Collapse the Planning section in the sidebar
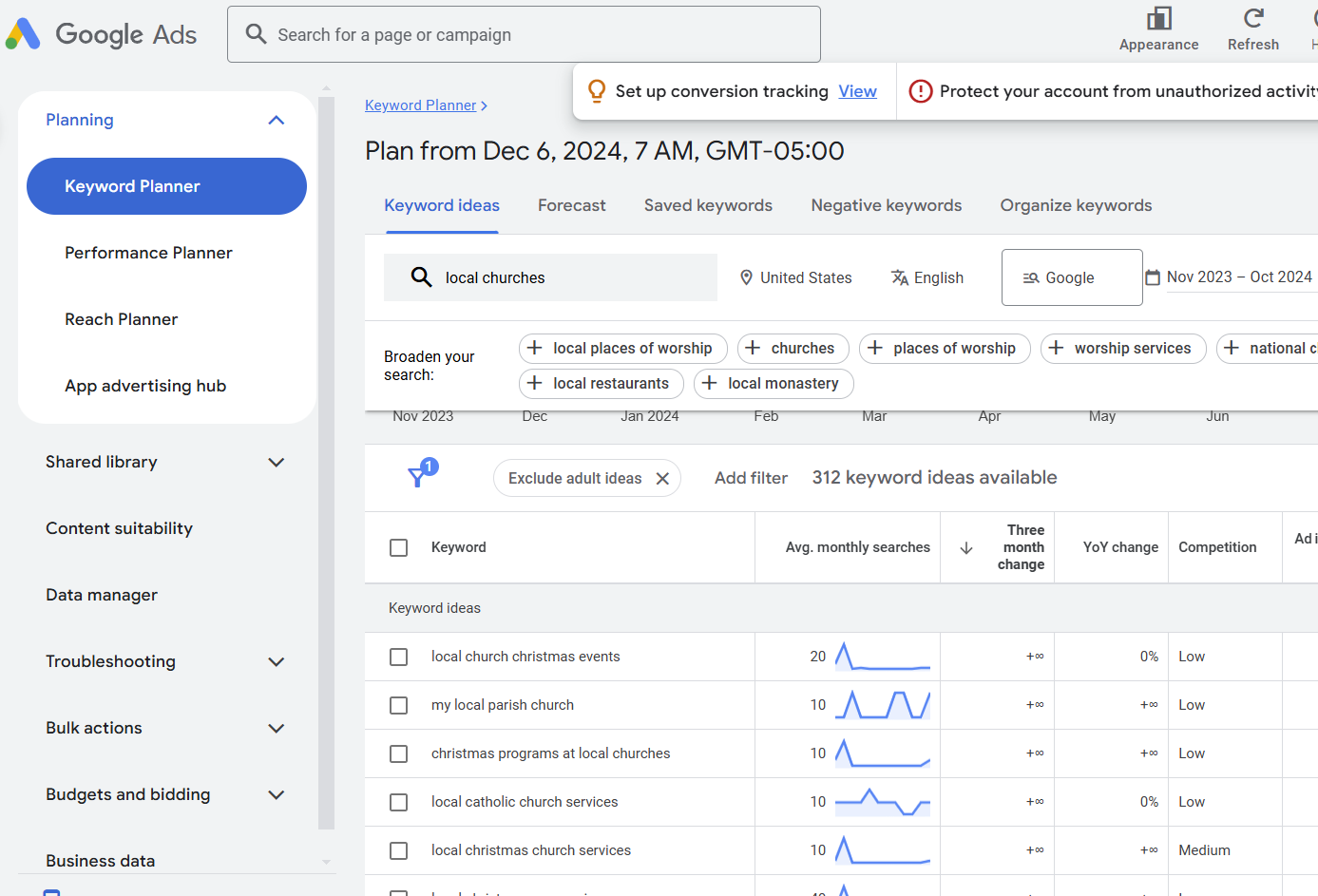The height and width of the screenshot is (896, 1318). (276, 120)
